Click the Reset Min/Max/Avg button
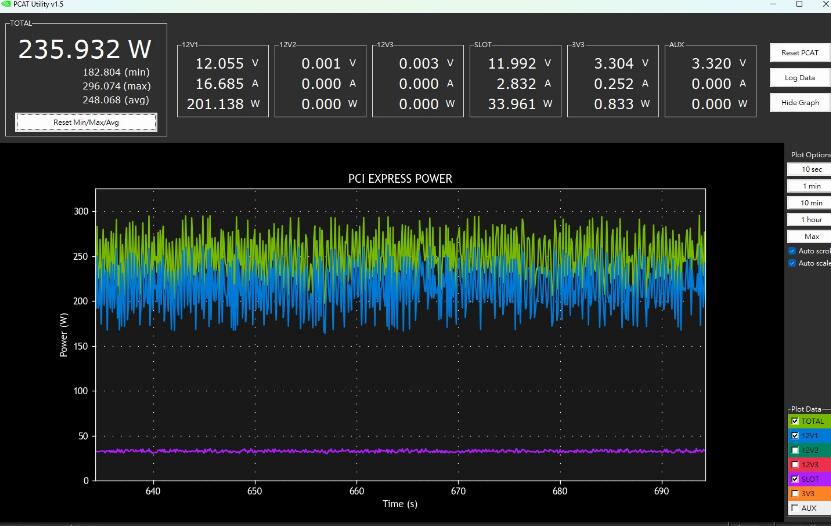The height and width of the screenshot is (526, 831). tap(86, 122)
